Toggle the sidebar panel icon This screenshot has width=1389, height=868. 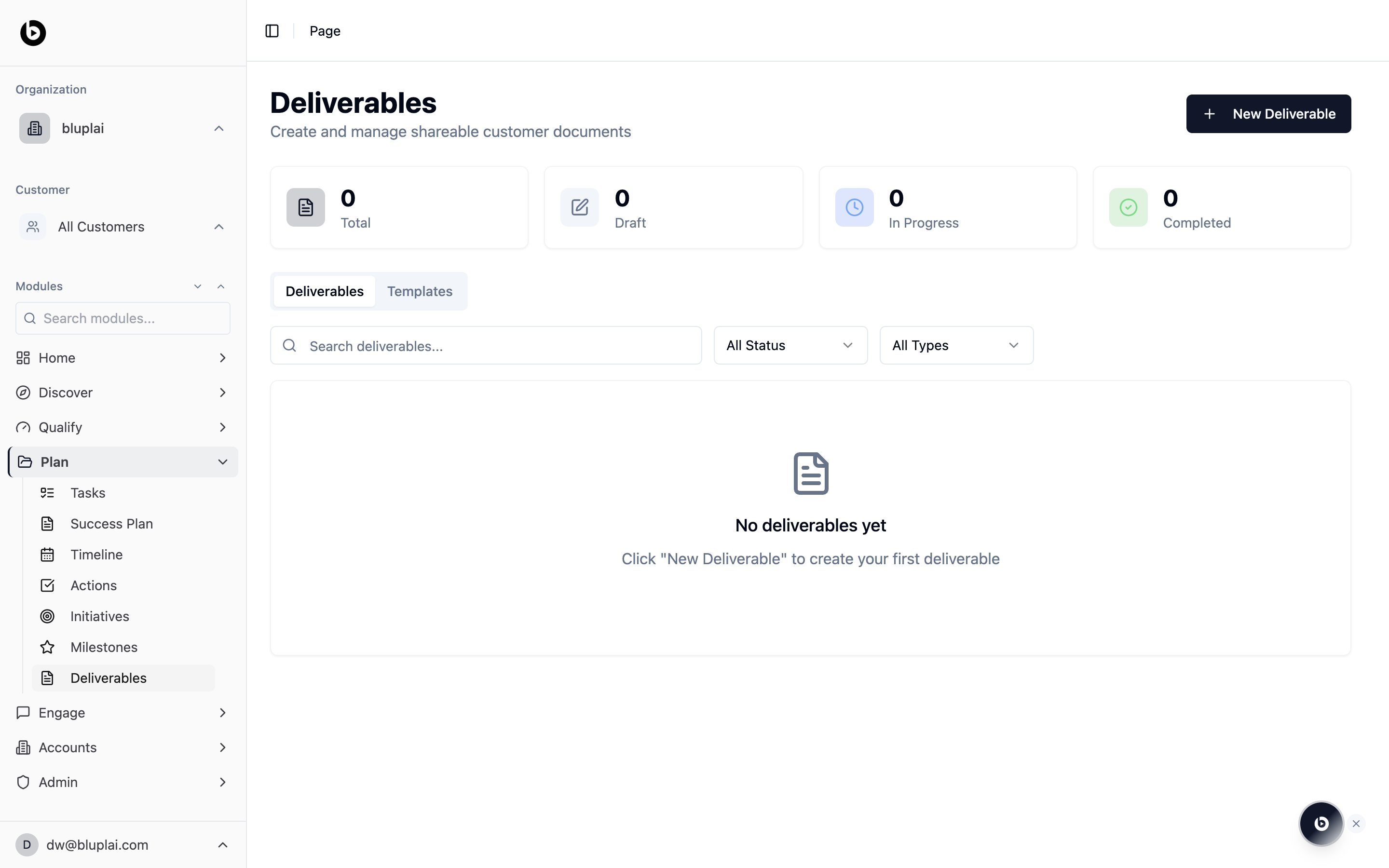[272, 31]
